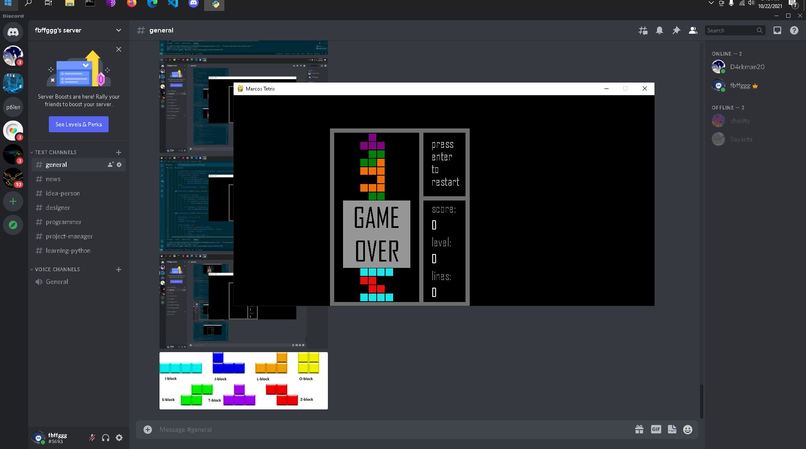806x449 pixels.
Task: Click GAME OVER banner in Tetris window
Action: [376, 234]
